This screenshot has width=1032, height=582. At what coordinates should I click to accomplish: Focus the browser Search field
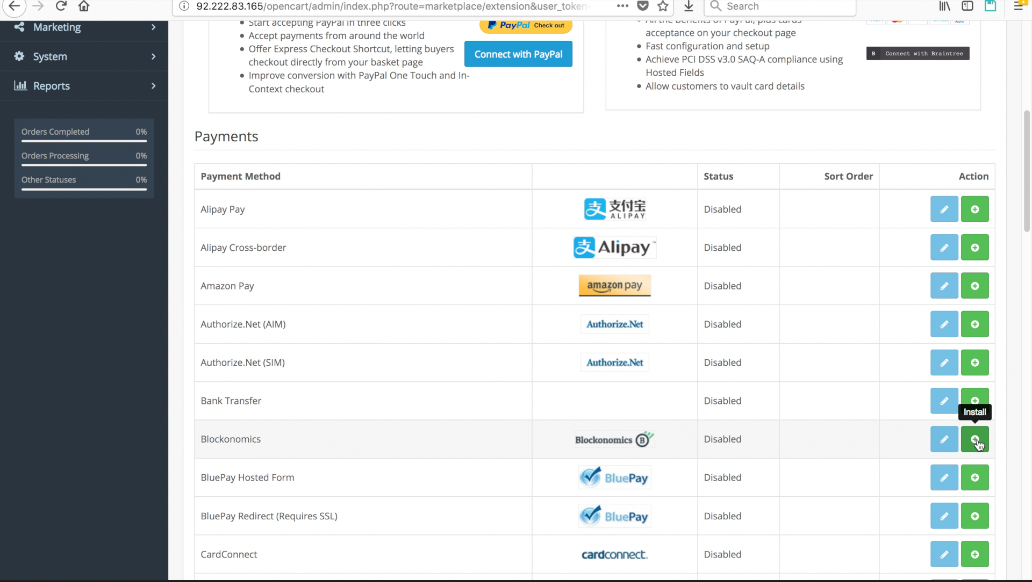pyautogui.click(x=780, y=7)
